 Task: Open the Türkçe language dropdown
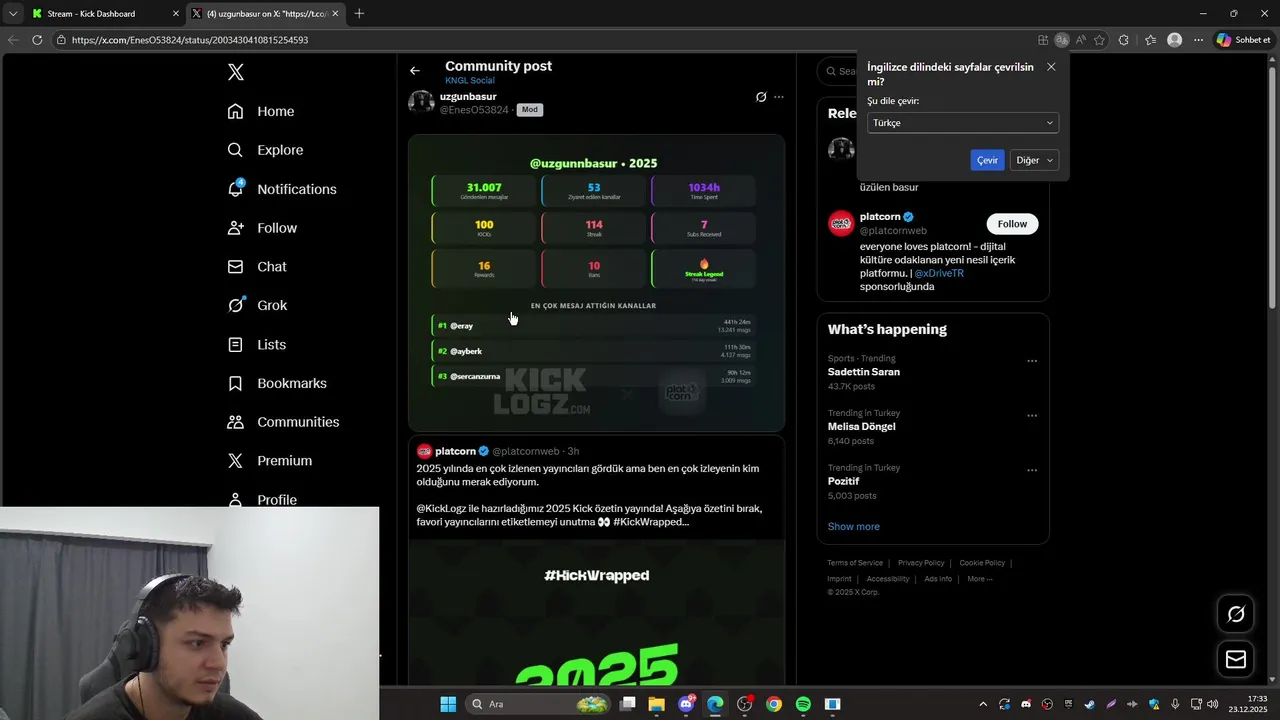click(x=963, y=123)
